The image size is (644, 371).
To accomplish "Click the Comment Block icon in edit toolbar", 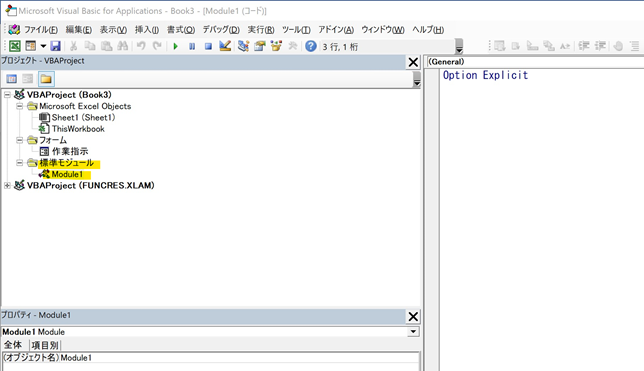I will [635, 46].
